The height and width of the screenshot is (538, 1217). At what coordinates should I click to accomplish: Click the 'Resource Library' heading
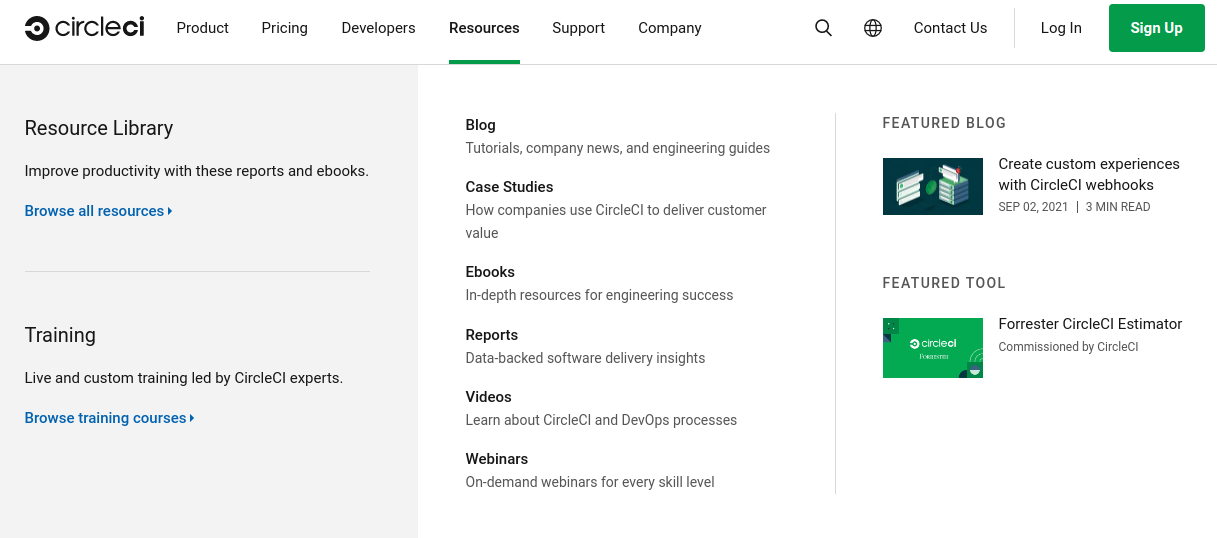pos(99,128)
